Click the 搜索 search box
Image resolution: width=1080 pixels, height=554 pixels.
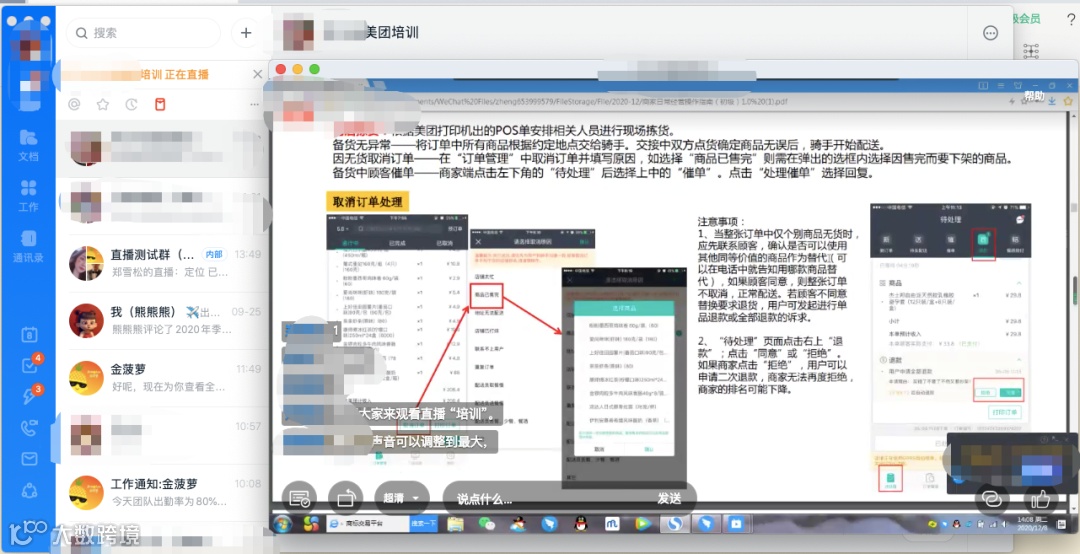pyautogui.click(x=143, y=32)
